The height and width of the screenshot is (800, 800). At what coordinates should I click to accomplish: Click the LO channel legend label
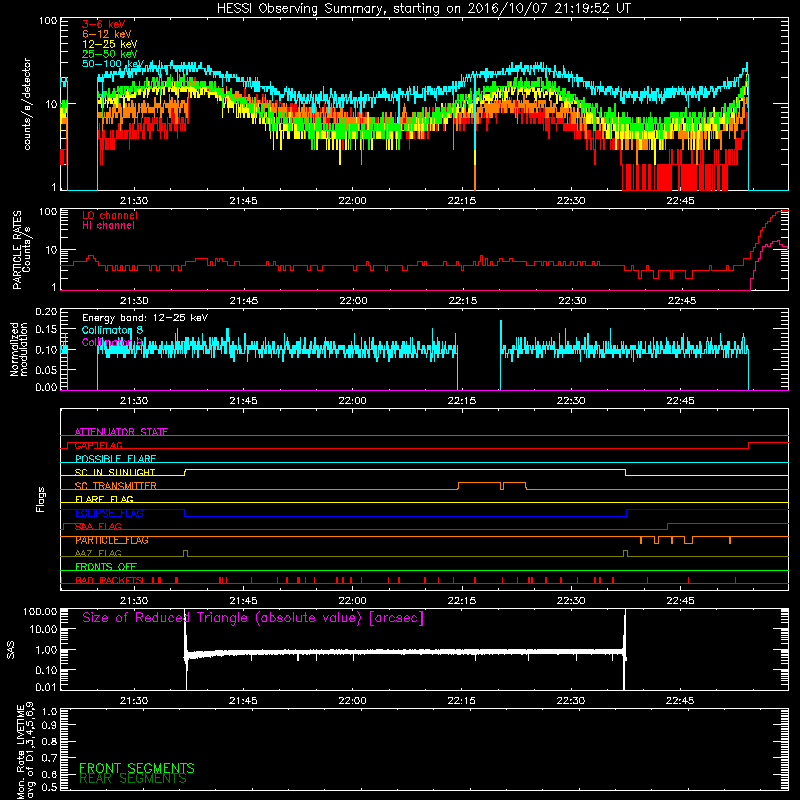[110, 215]
